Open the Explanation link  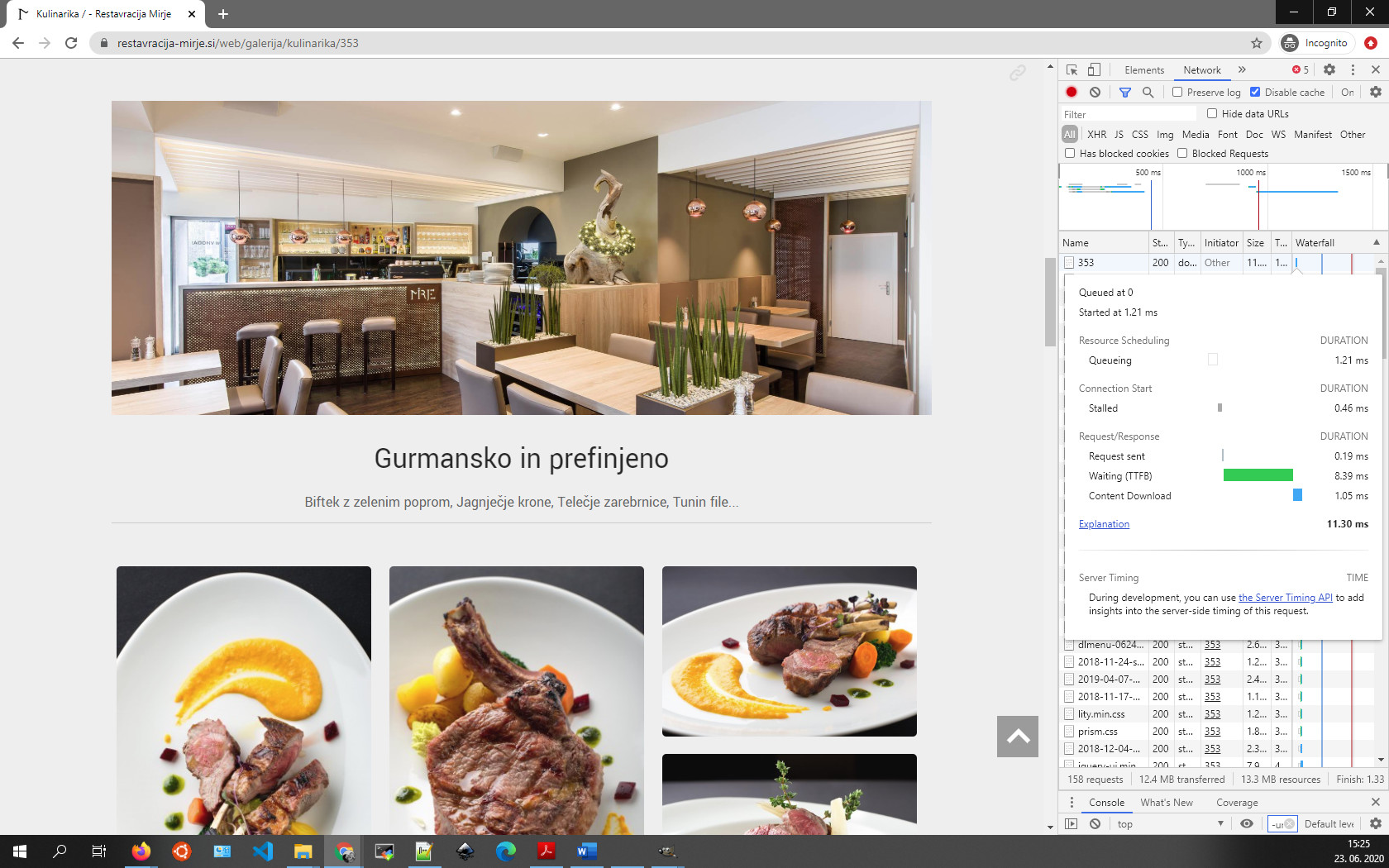click(1104, 524)
